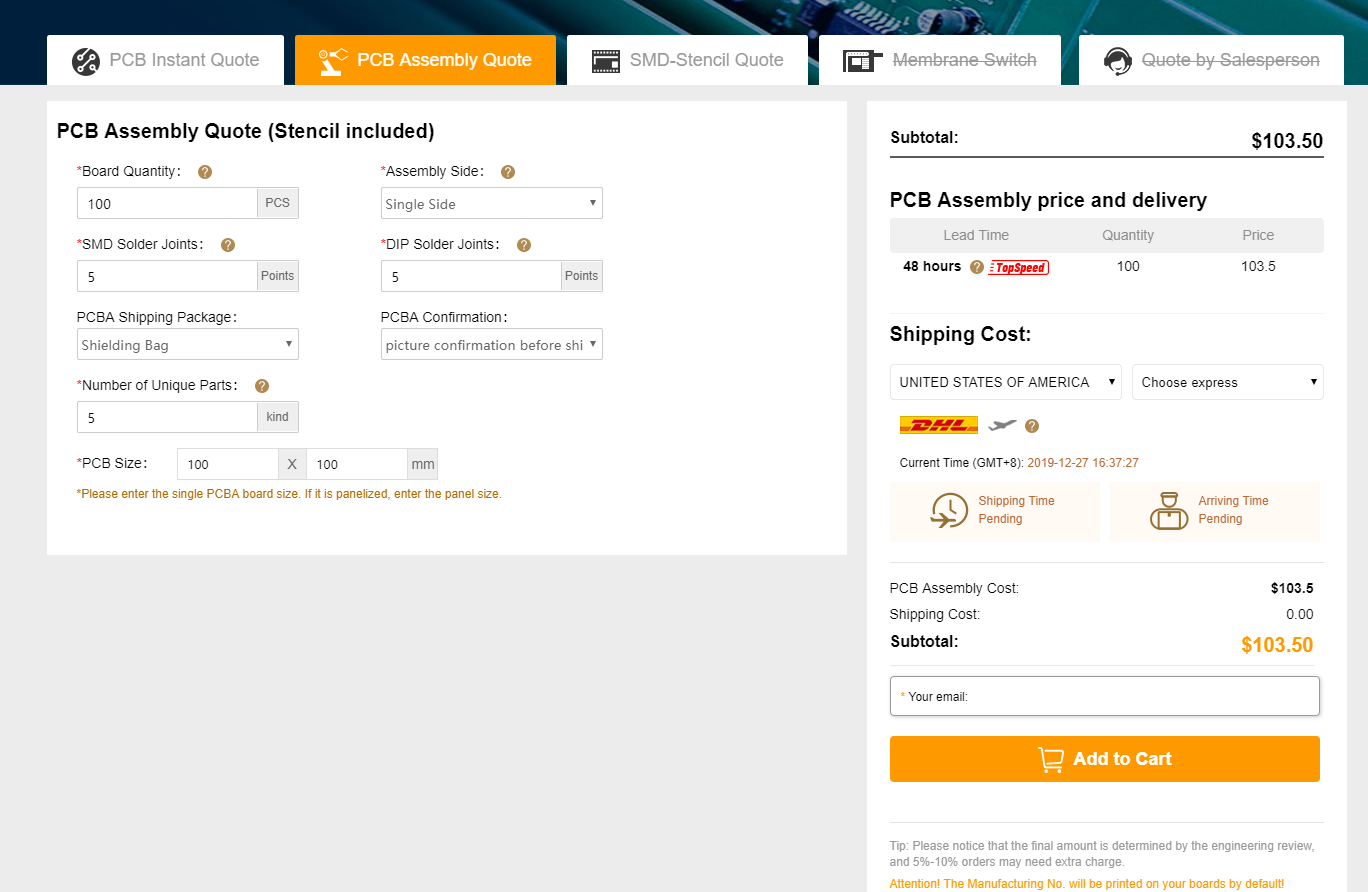The height and width of the screenshot is (892, 1368).
Task: Click the DIP Solder Joints help icon
Action: click(524, 245)
